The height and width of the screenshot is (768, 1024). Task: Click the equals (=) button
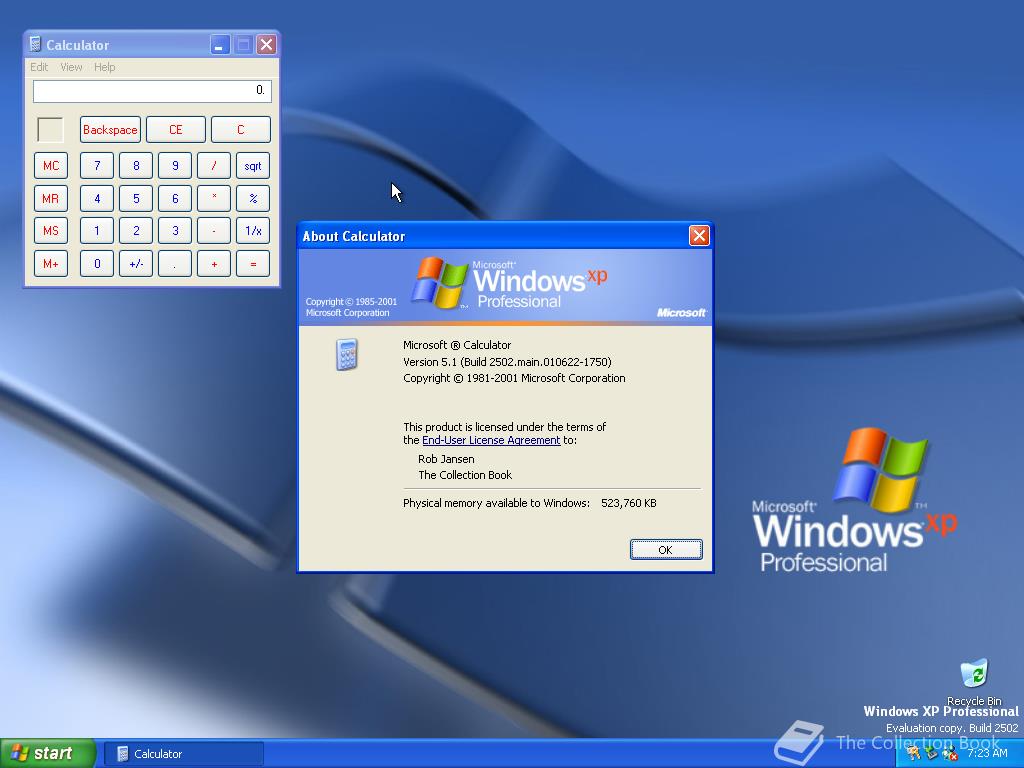(253, 264)
